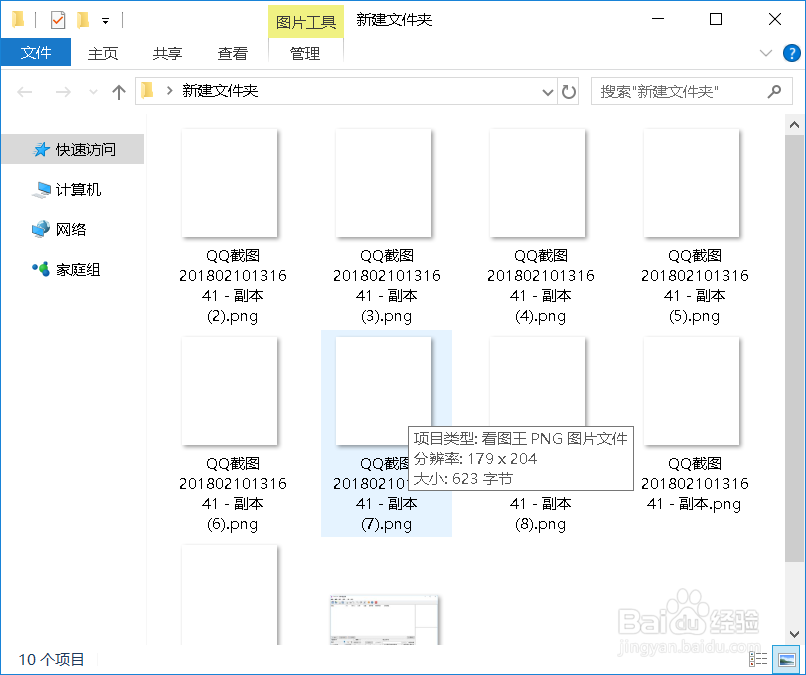806x675 pixels.
Task: Switch to the 共享 ribbon tab
Action: (168, 53)
